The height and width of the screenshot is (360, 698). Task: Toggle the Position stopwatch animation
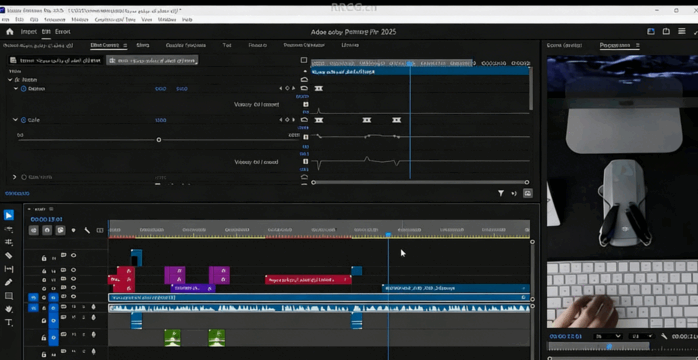24,89
